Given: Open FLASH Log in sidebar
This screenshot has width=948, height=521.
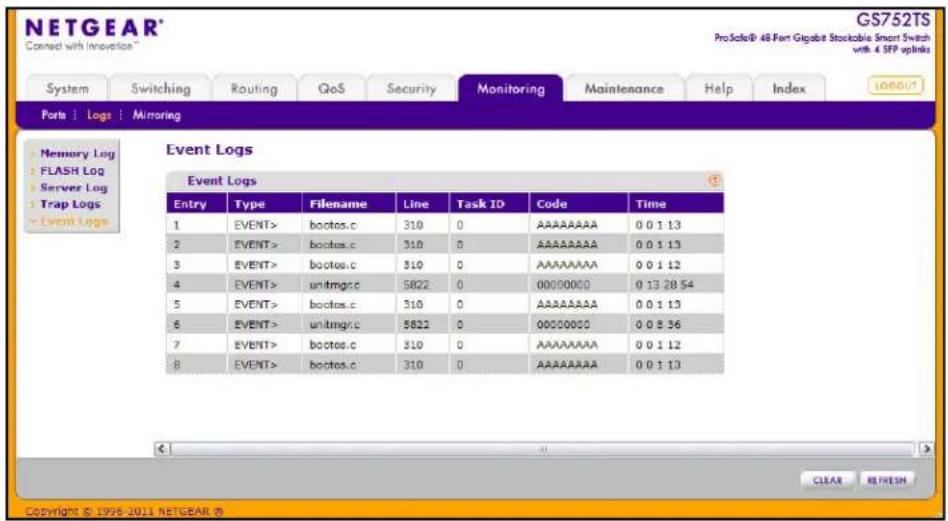Looking at the screenshot, I should coord(72,171).
